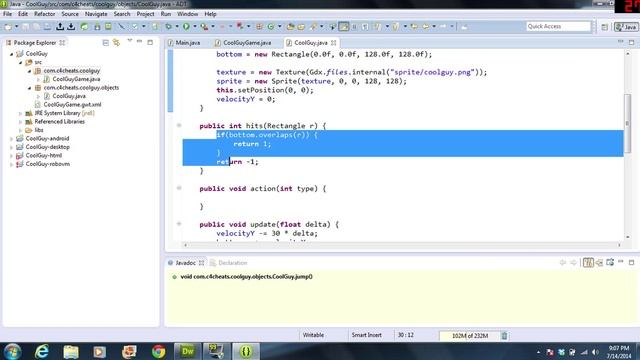Click Open Attached Javadoc in a Browser icon

tap(610, 262)
